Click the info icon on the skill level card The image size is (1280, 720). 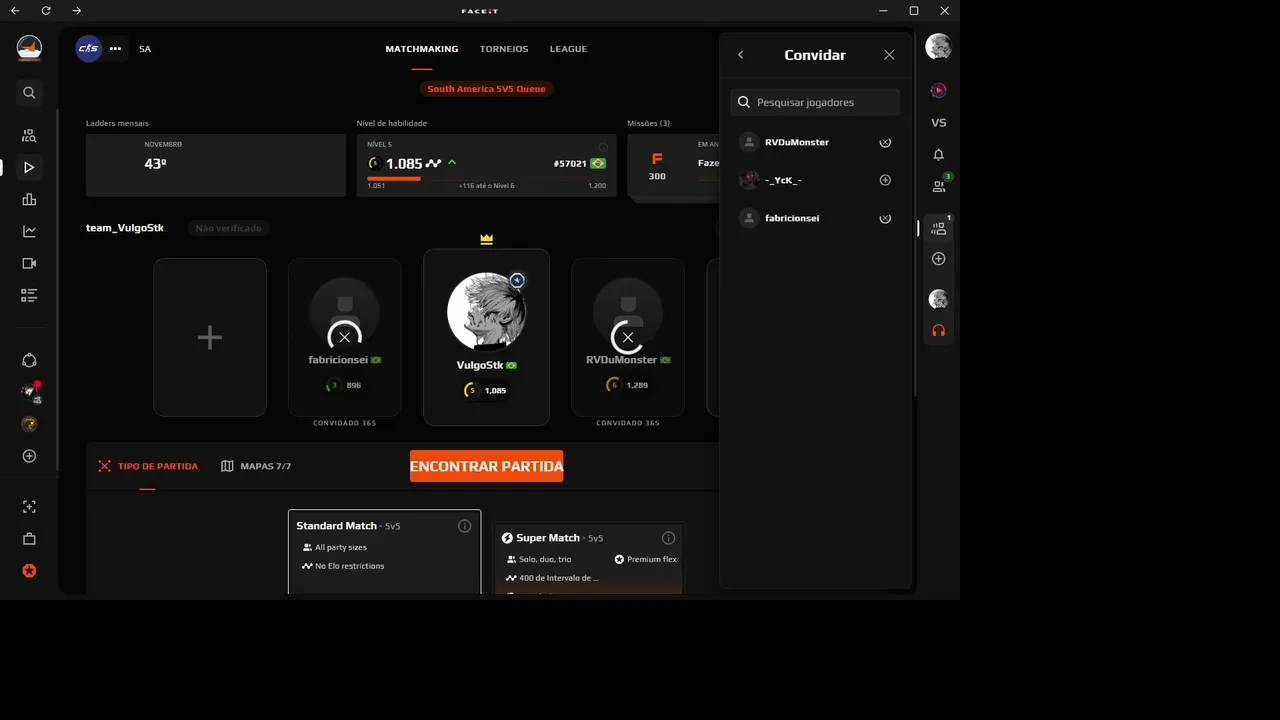(x=603, y=146)
